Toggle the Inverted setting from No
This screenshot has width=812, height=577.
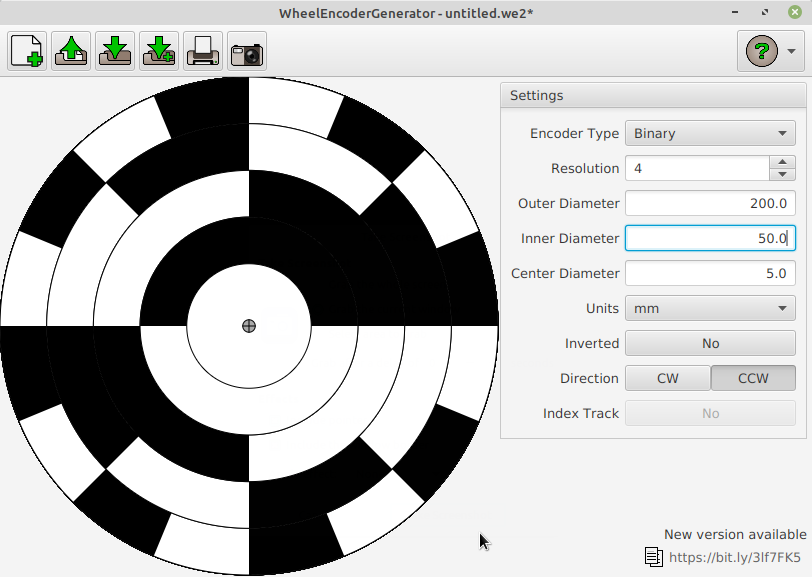[x=710, y=343]
